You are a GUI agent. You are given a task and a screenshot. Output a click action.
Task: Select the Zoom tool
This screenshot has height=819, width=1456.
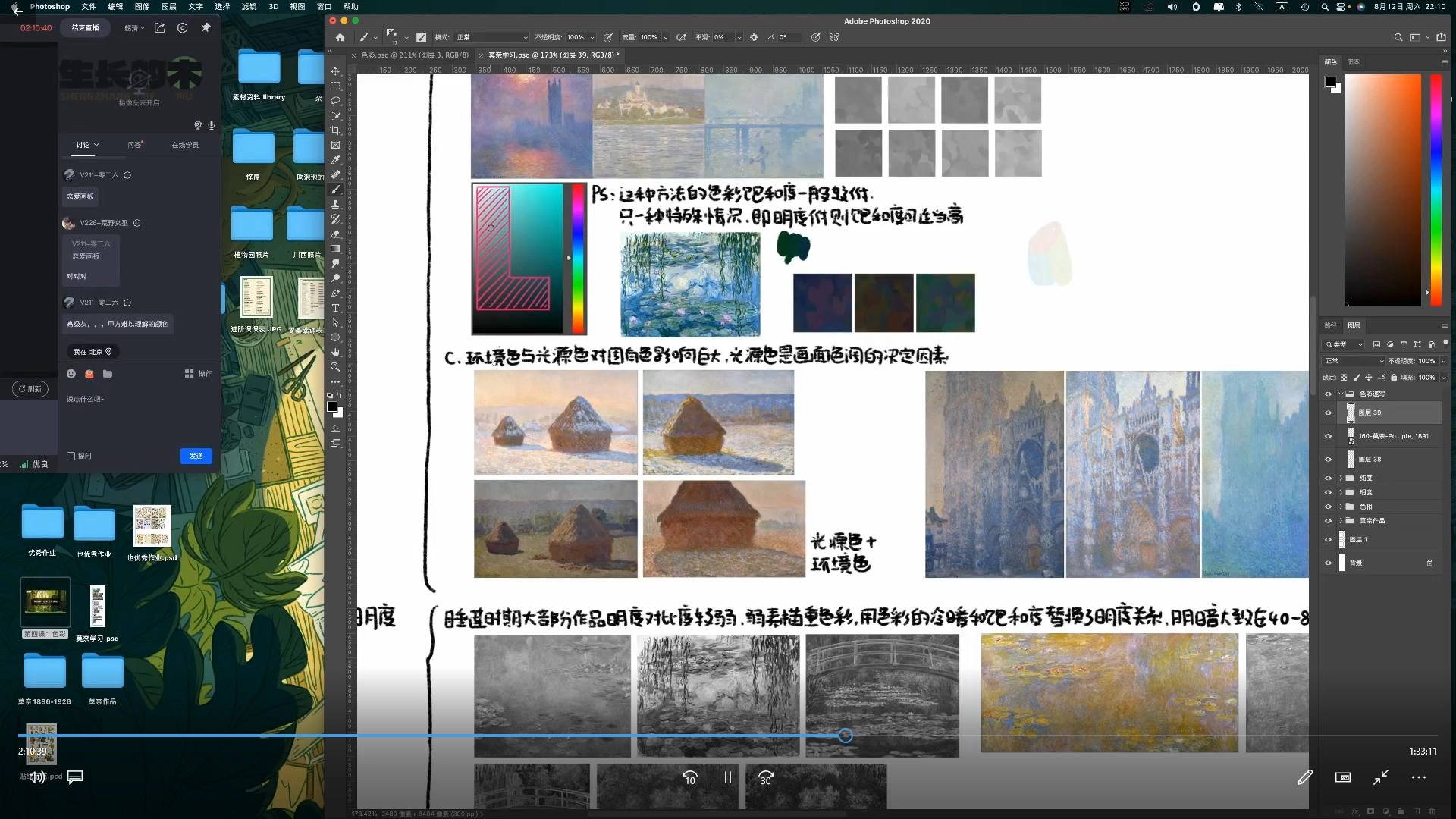[x=335, y=367]
